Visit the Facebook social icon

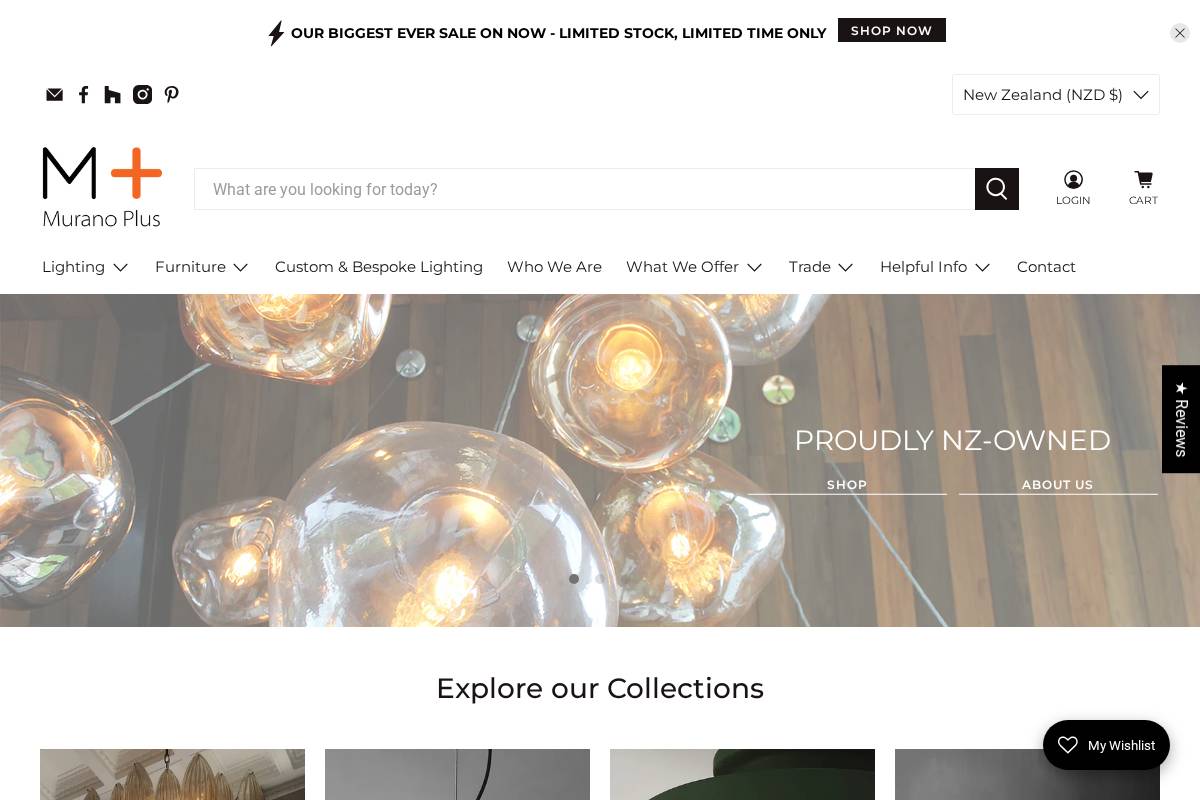[x=84, y=95]
